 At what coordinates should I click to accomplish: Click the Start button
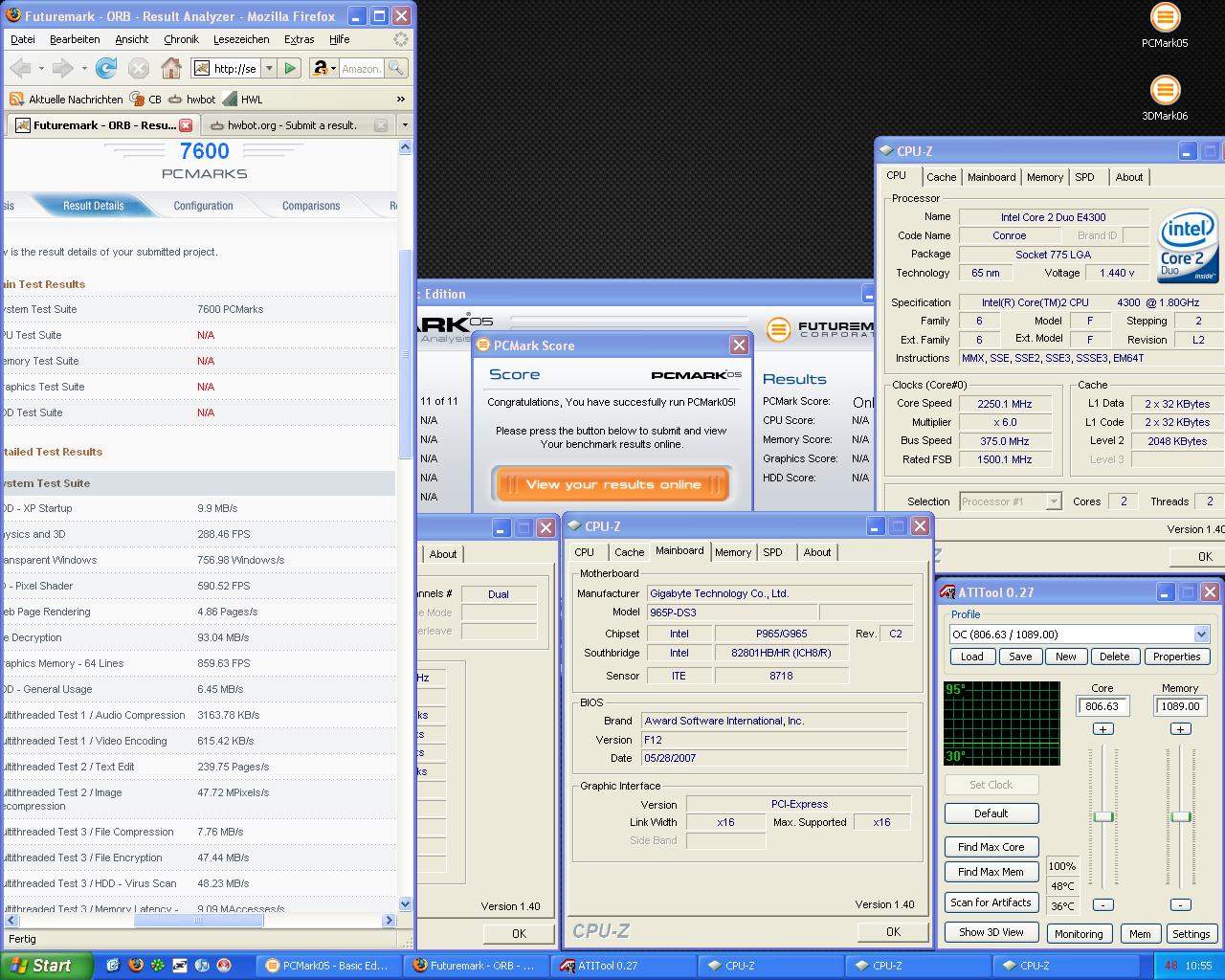46,966
